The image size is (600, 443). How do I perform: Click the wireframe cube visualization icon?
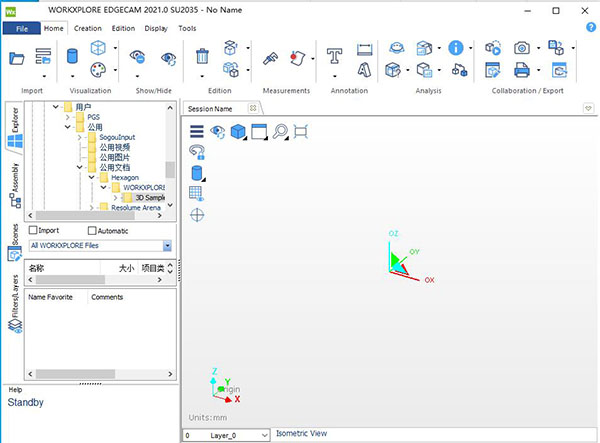point(98,48)
